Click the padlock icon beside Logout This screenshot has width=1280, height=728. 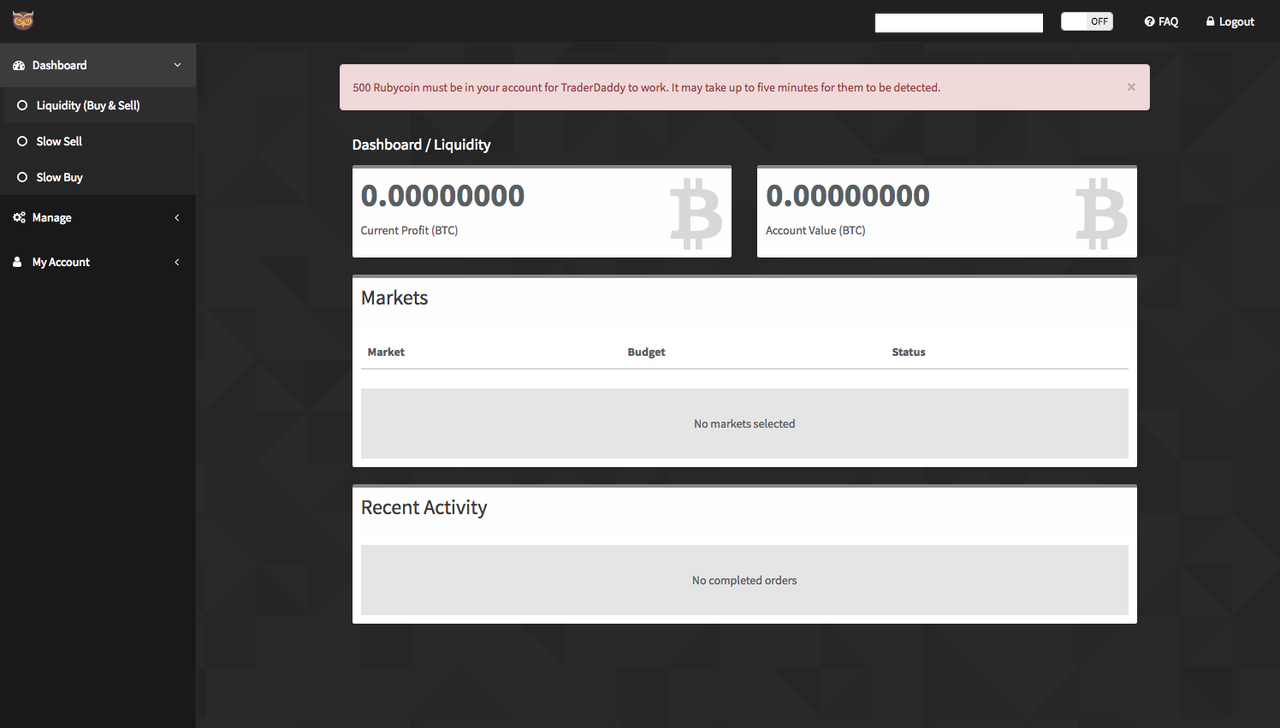pyautogui.click(x=1208, y=21)
